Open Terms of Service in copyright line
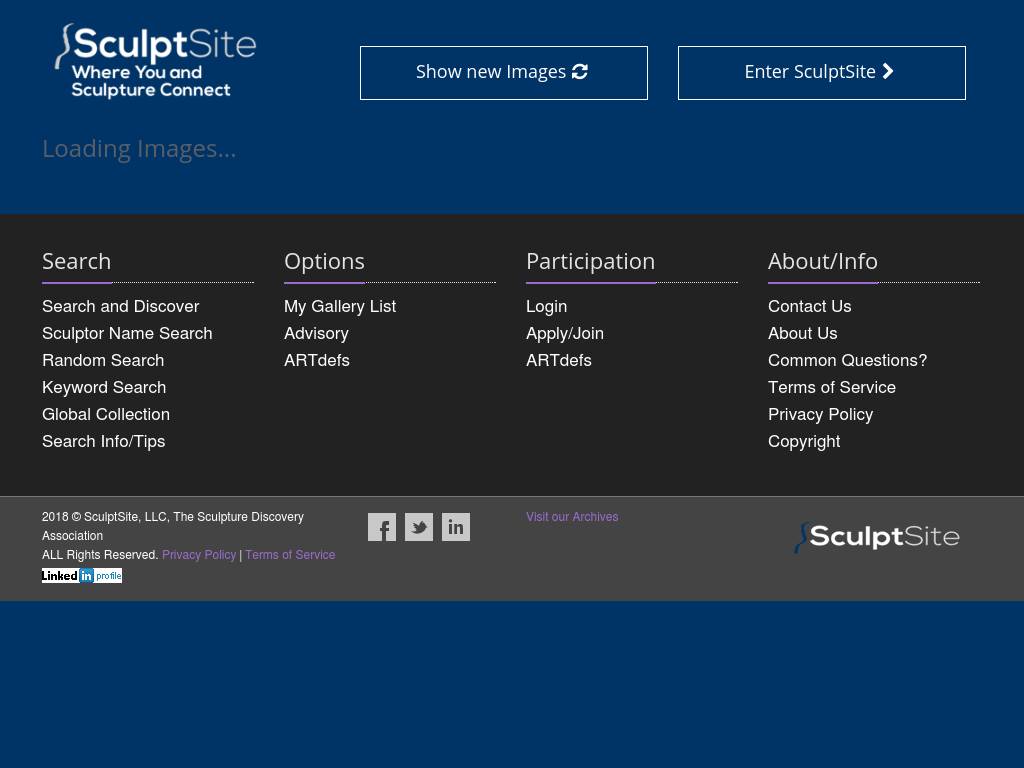The image size is (1024, 768). [290, 555]
